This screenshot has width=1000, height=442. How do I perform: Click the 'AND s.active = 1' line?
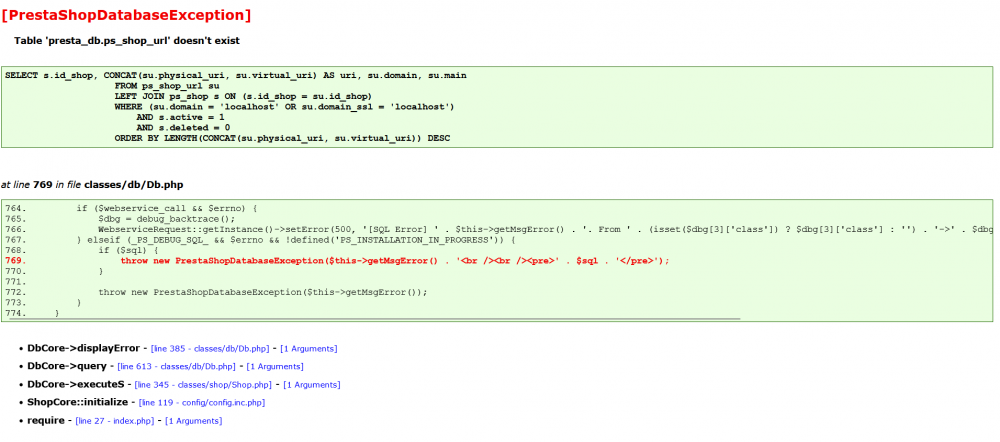click(x=180, y=117)
